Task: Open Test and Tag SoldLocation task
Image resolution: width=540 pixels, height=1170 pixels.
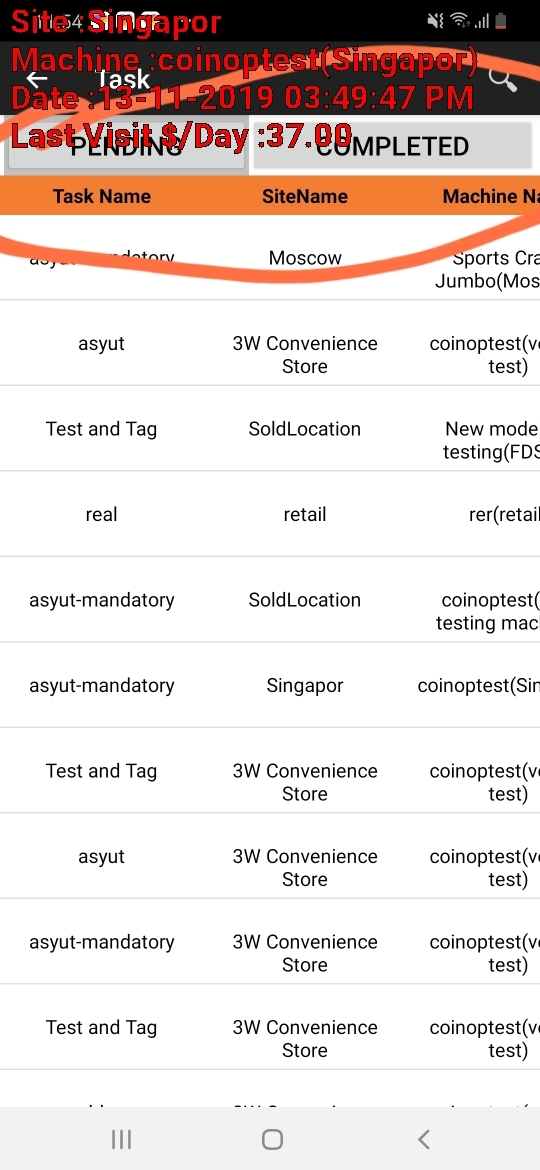Action: 270,429
